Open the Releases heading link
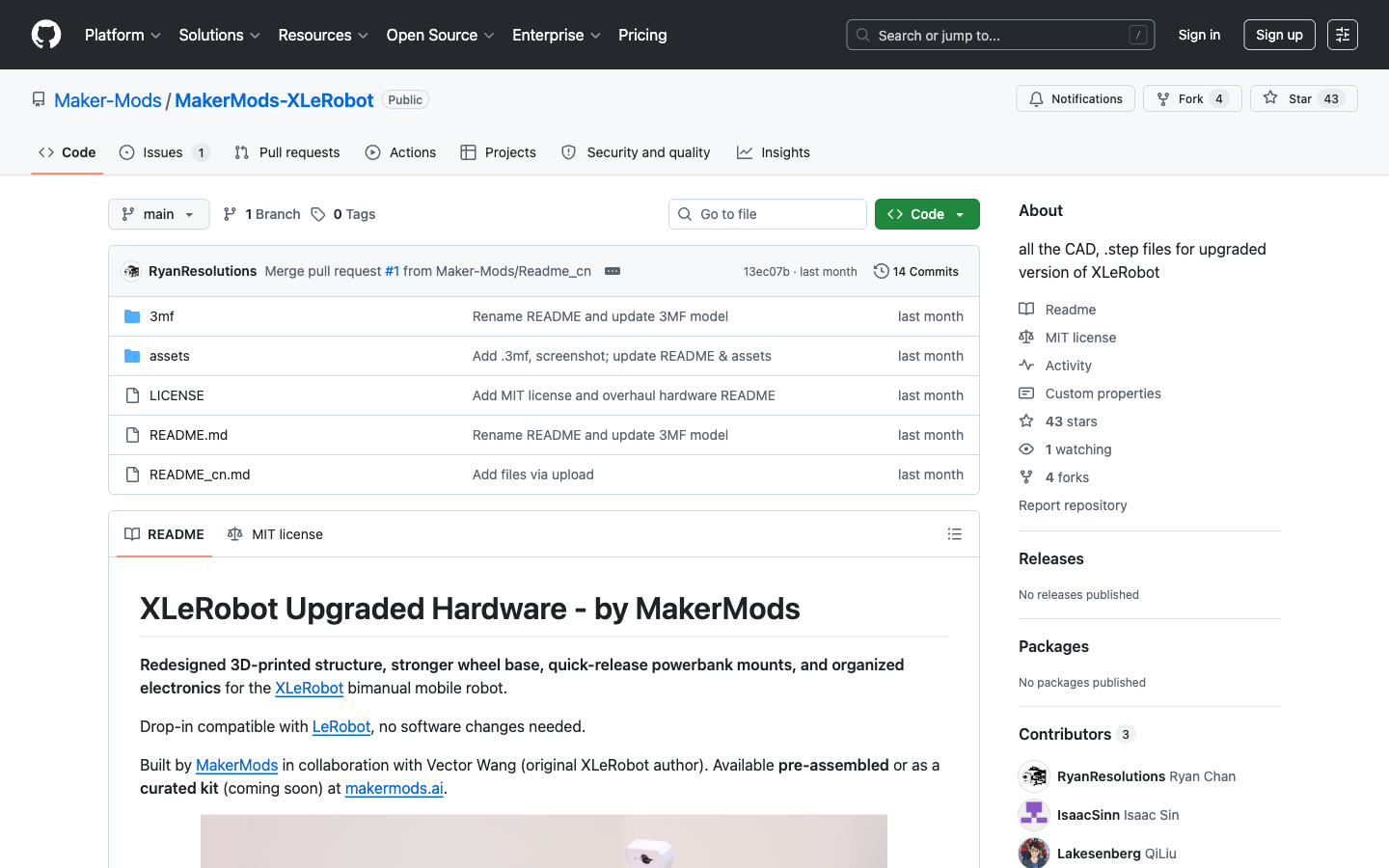 point(1051,558)
